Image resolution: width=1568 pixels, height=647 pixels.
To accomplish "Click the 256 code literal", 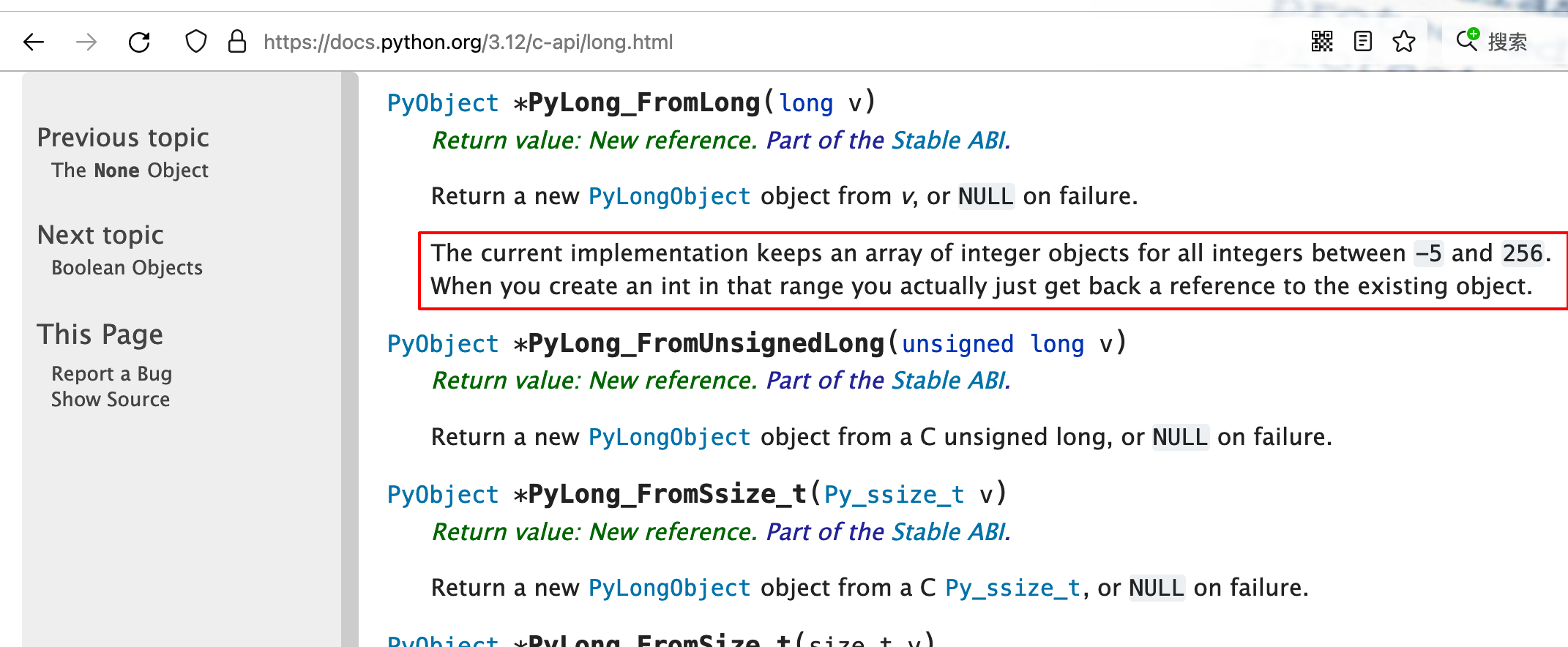I will click(x=1523, y=253).
